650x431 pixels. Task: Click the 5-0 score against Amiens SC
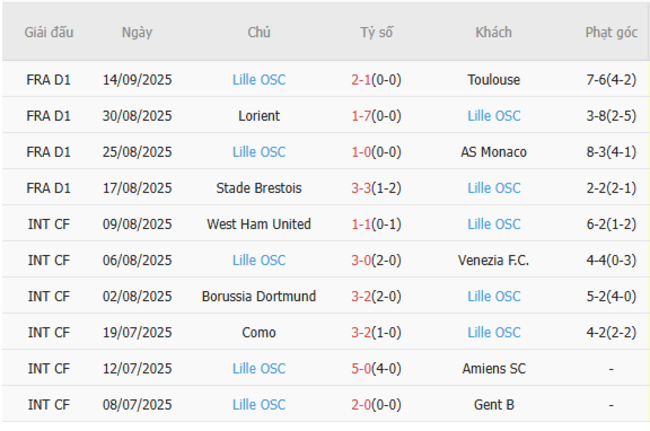(x=361, y=368)
